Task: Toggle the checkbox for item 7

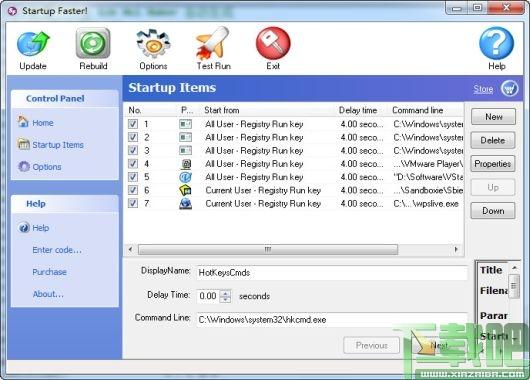Action: pos(133,203)
